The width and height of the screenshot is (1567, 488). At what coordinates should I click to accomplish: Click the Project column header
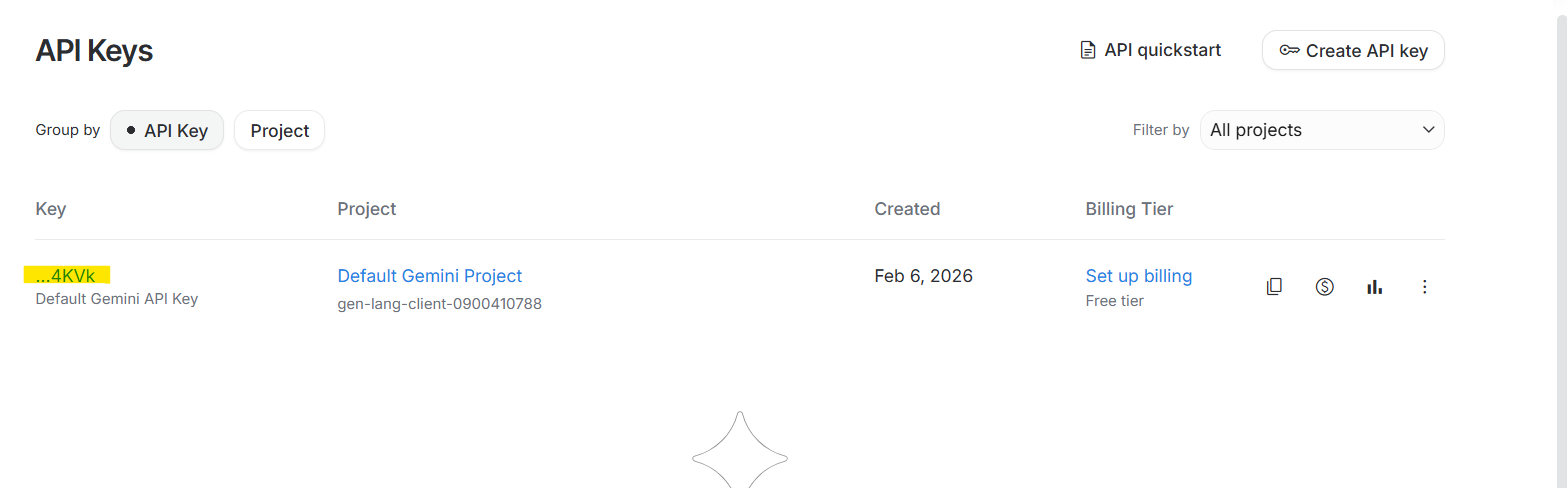pyautogui.click(x=367, y=209)
